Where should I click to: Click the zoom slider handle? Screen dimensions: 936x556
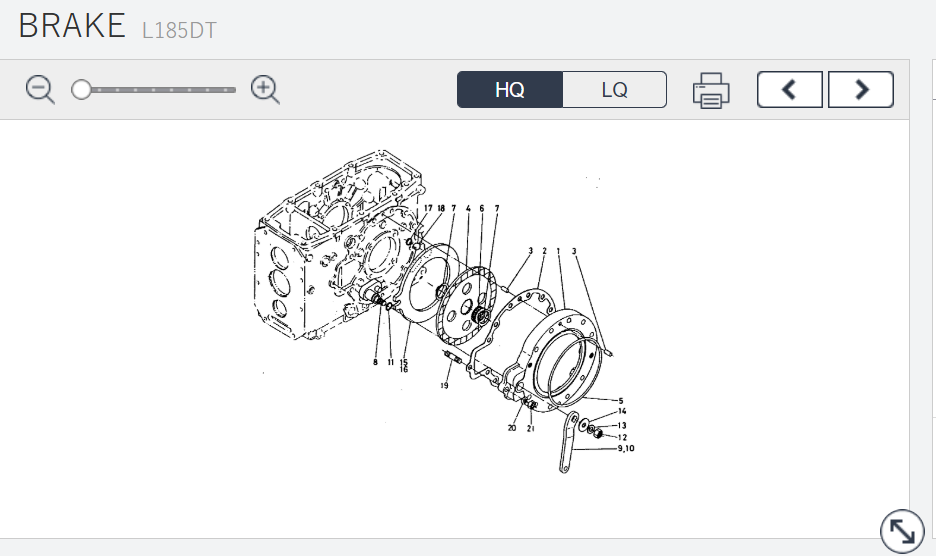tap(81, 90)
